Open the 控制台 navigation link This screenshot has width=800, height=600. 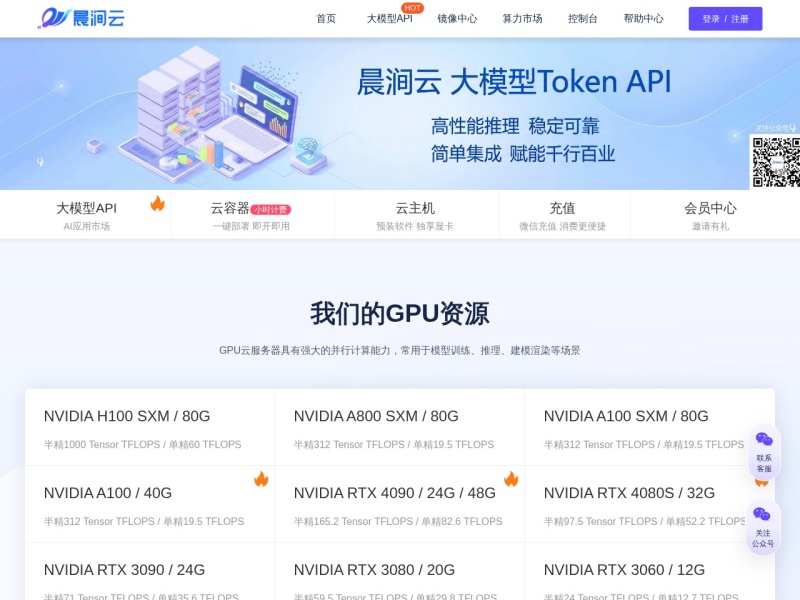(x=583, y=19)
